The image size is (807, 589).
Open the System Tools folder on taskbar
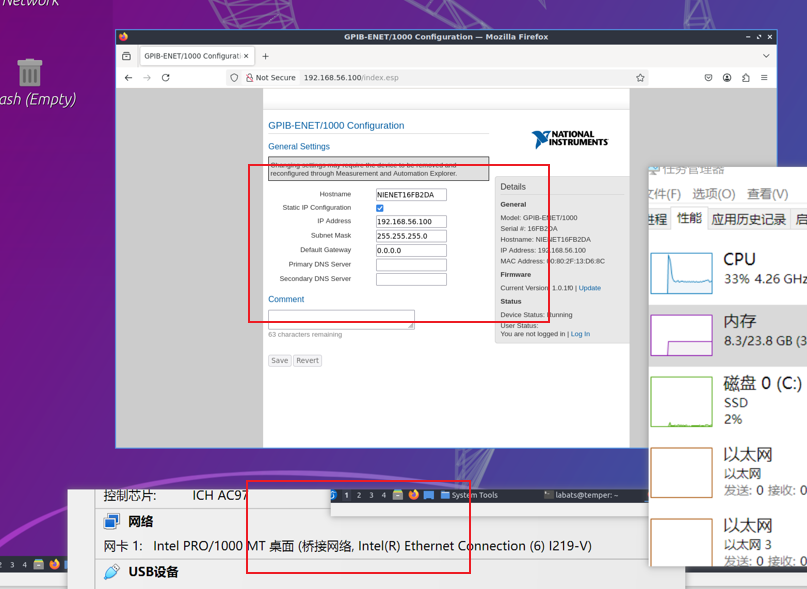click(x=444, y=494)
